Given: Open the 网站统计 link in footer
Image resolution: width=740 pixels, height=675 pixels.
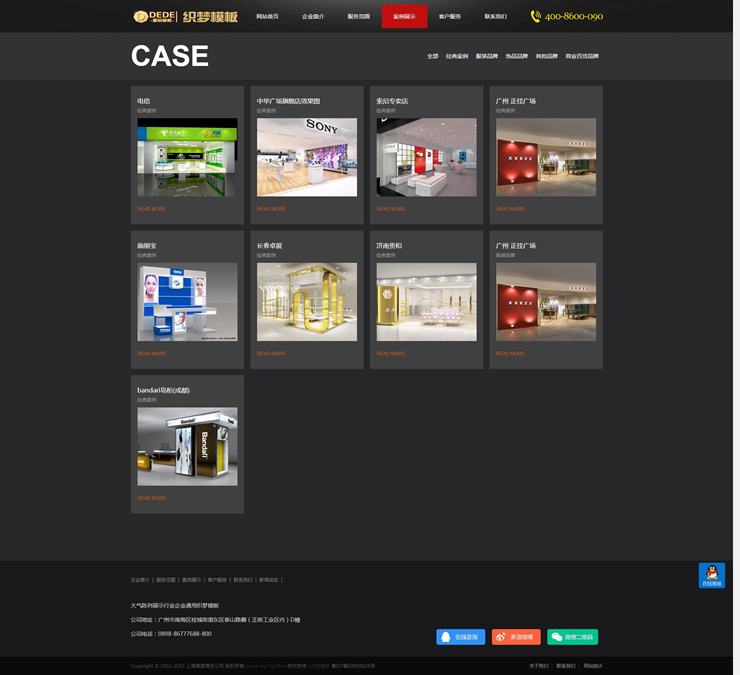Looking at the screenshot, I should [593, 665].
